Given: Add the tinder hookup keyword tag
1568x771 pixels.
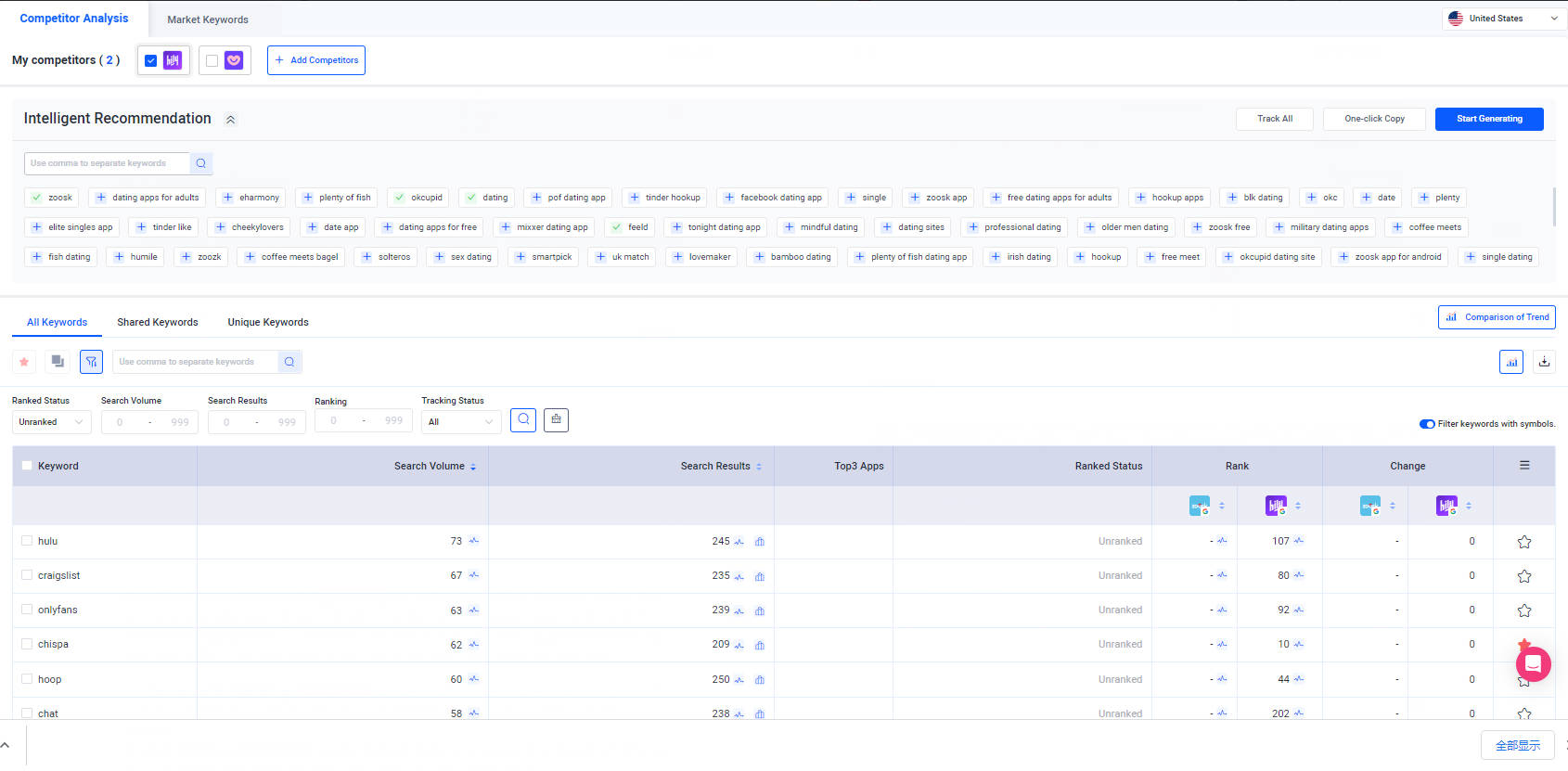Looking at the screenshot, I should click(x=664, y=198).
